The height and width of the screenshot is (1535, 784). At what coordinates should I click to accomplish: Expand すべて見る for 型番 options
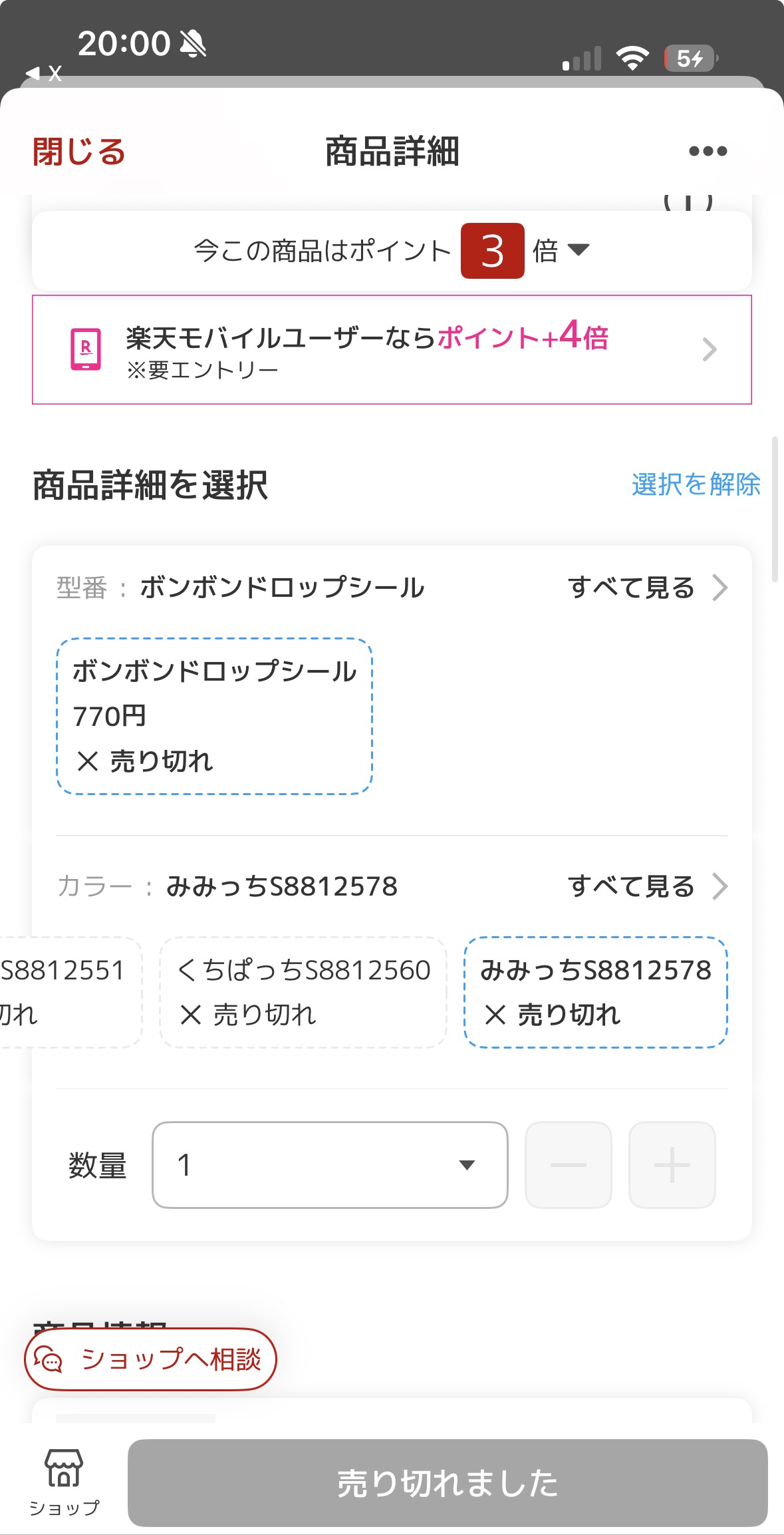point(647,588)
